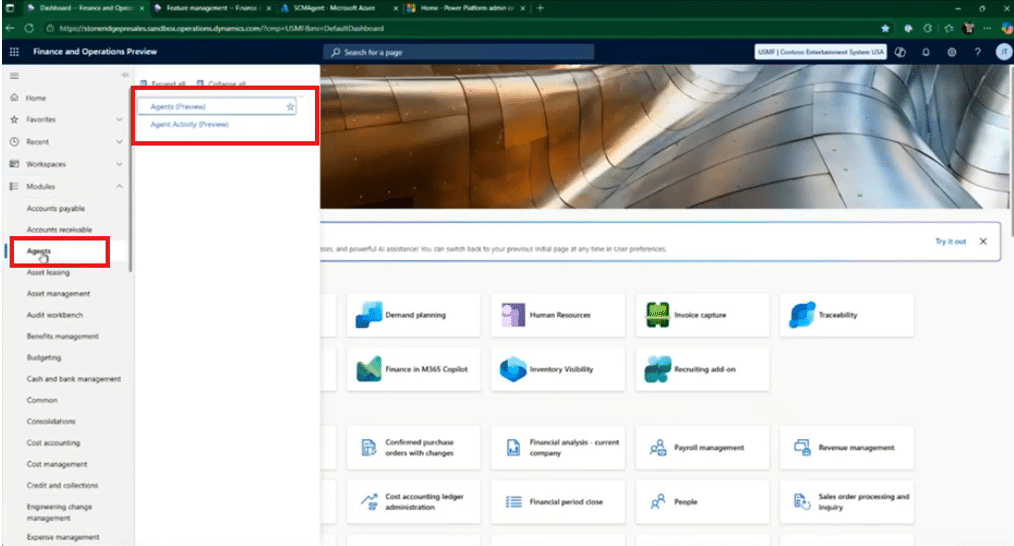Open Sales order processing and inquiry workspace
This screenshot has height=546, width=1014.
(847, 502)
